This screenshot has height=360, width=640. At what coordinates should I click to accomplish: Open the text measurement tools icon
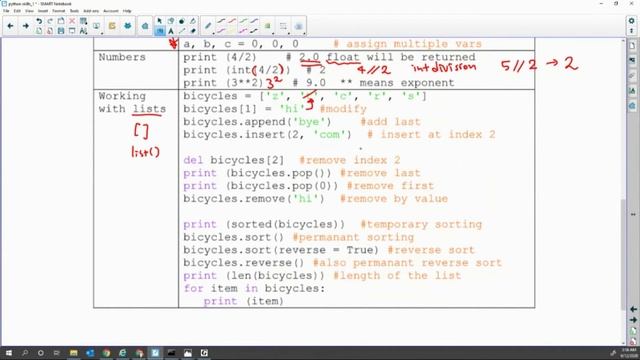pos(83,31)
